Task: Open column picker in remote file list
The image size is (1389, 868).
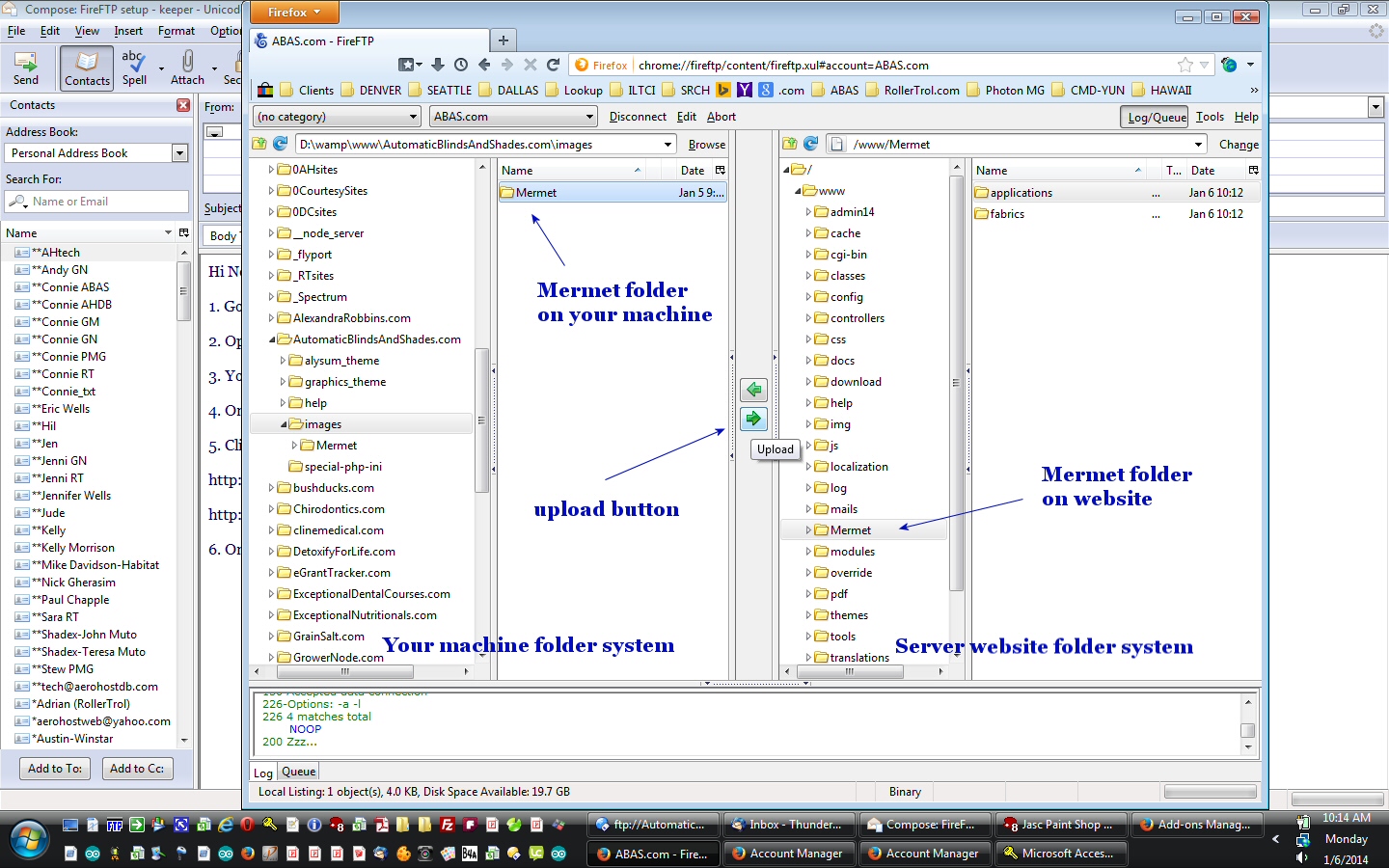Action: coord(1253,170)
